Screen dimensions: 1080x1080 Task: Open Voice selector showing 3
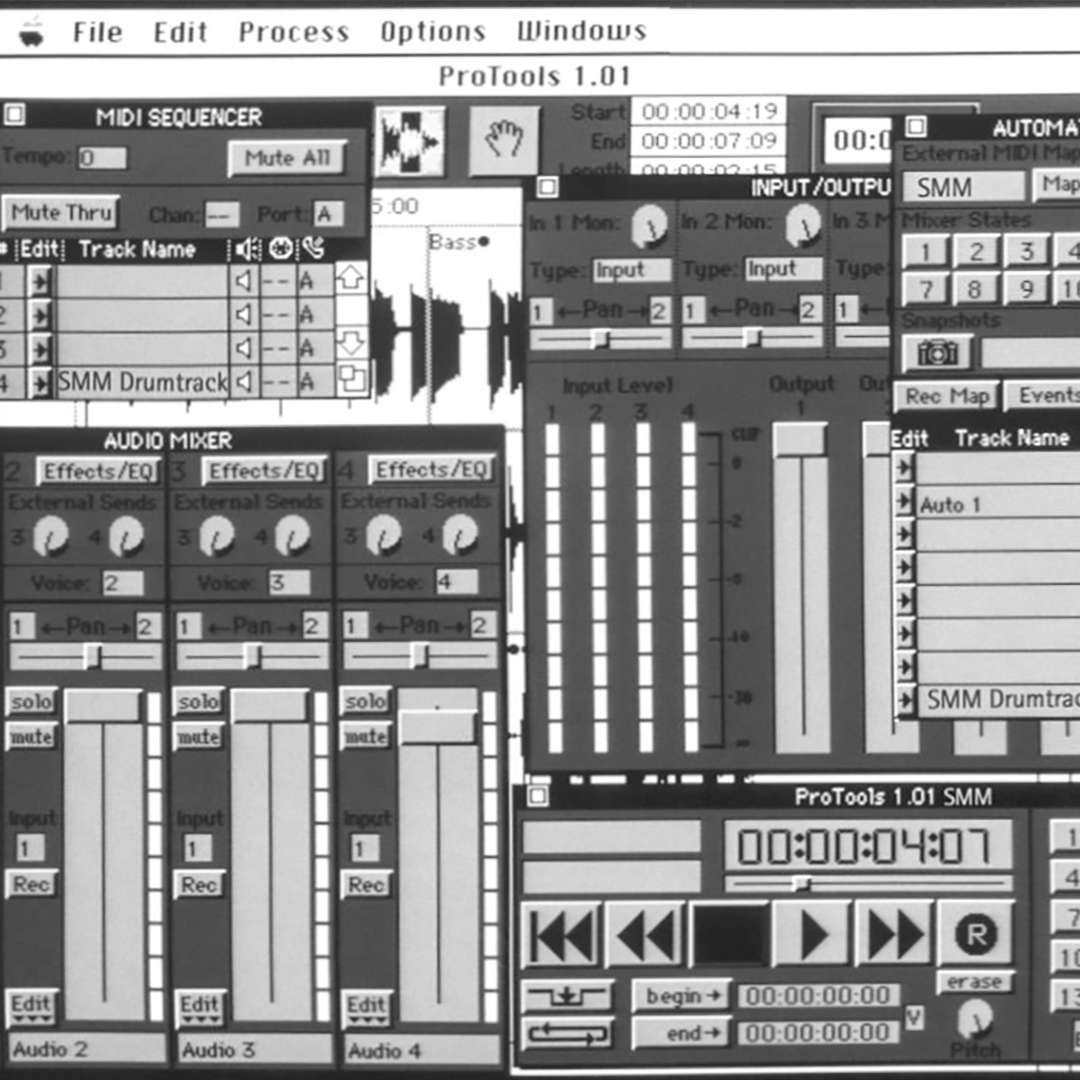289,583
